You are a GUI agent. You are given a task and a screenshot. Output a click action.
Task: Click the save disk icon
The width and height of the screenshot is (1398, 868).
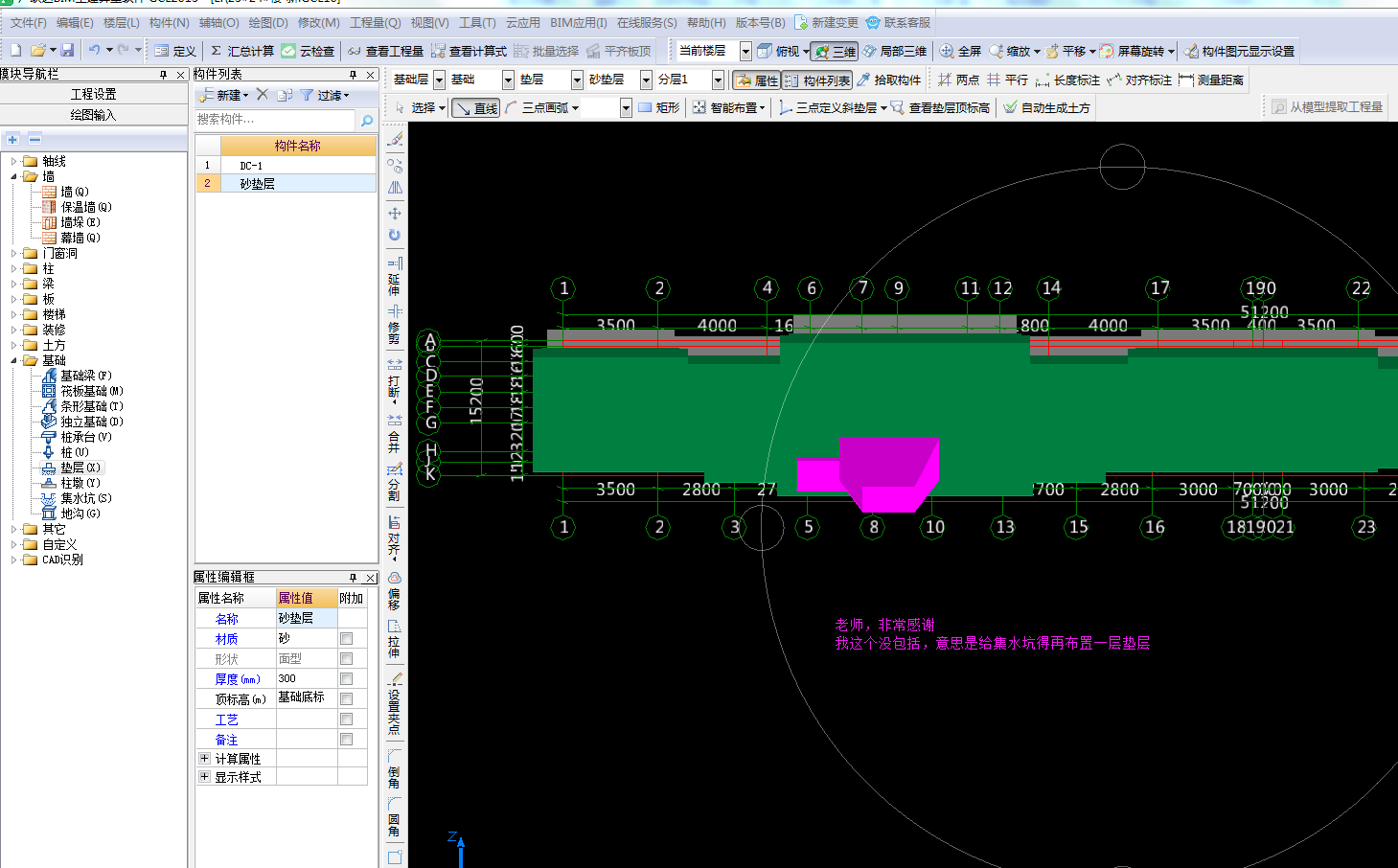[x=67, y=50]
